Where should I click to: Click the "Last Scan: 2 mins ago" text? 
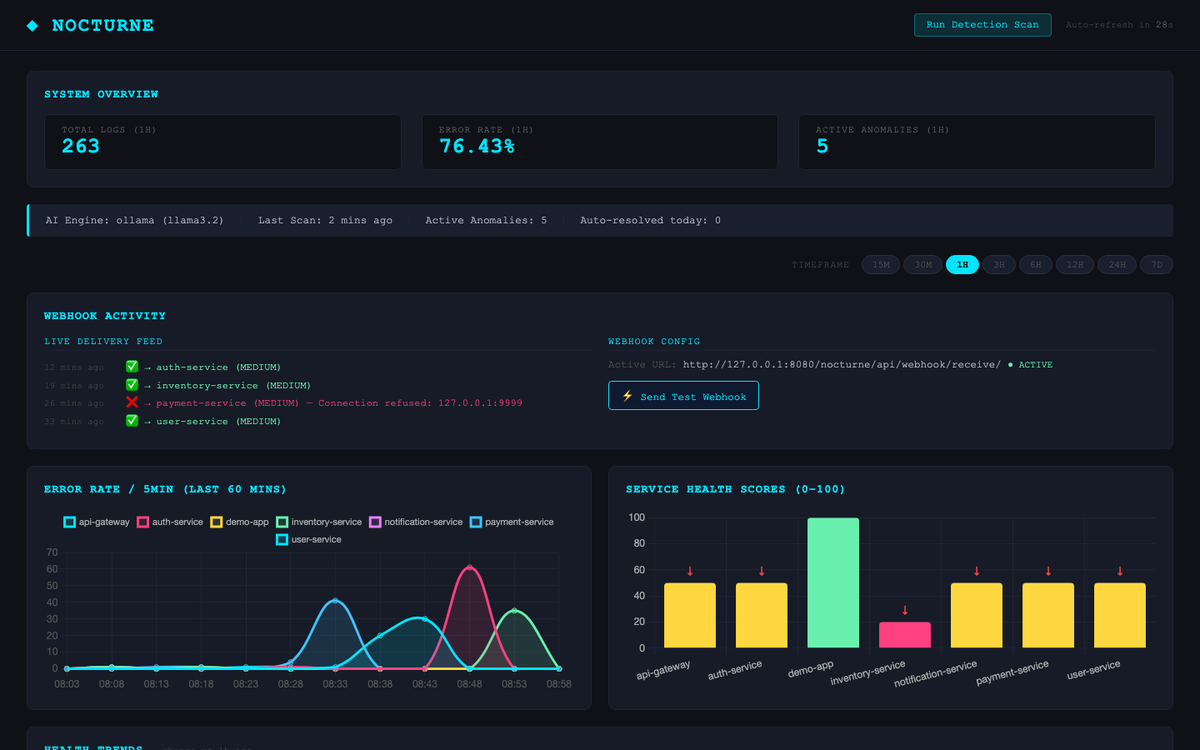pyautogui.click(x=325, y=220)
